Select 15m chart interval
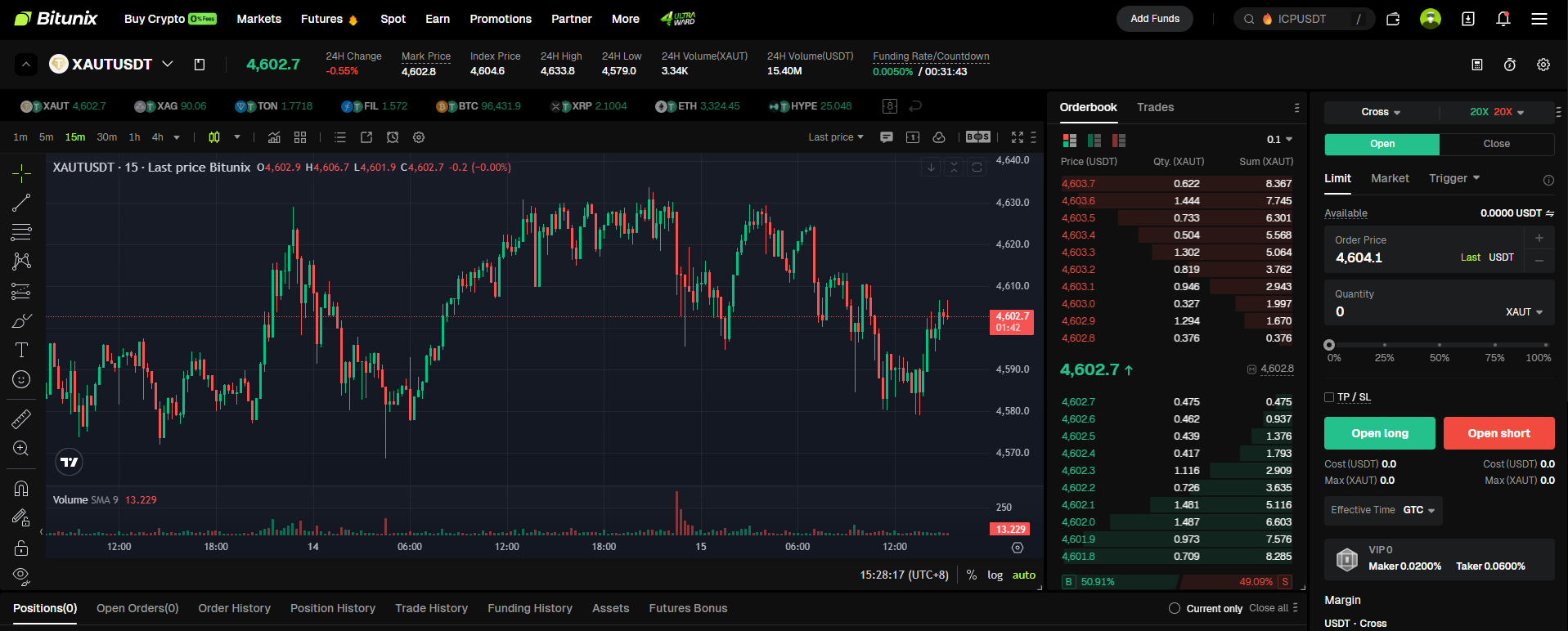Screen dimensions: 1568x631 click(75, 137)
